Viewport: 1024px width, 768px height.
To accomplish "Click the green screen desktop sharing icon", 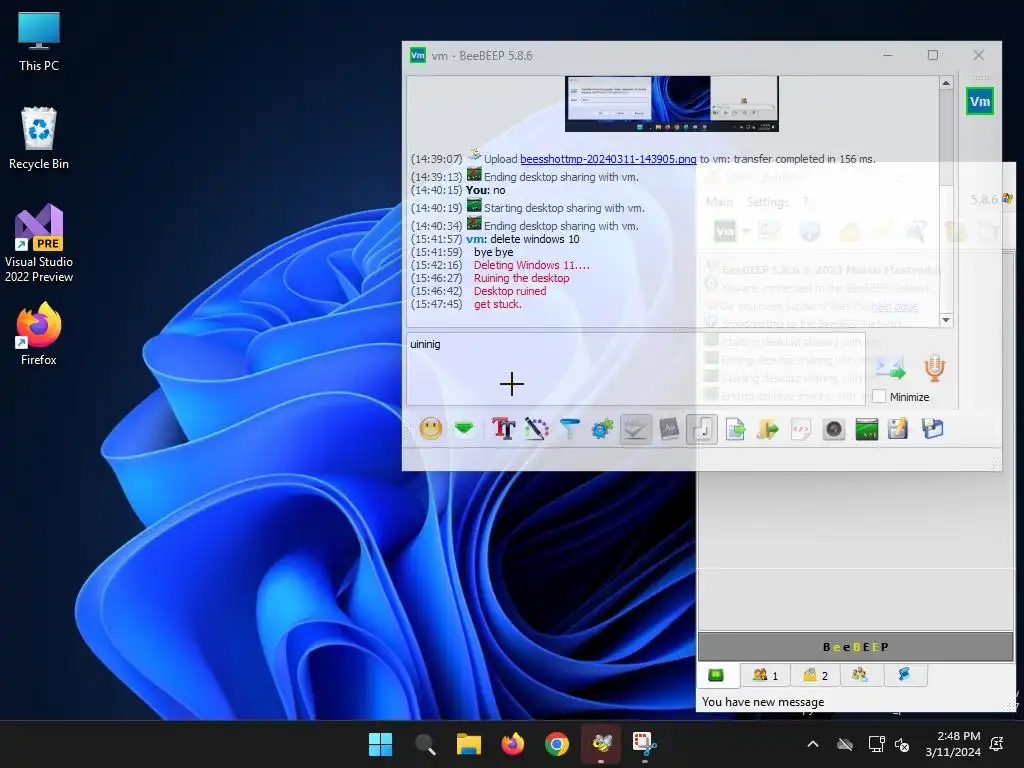I will pyautogui.click(x=867, y=429).
